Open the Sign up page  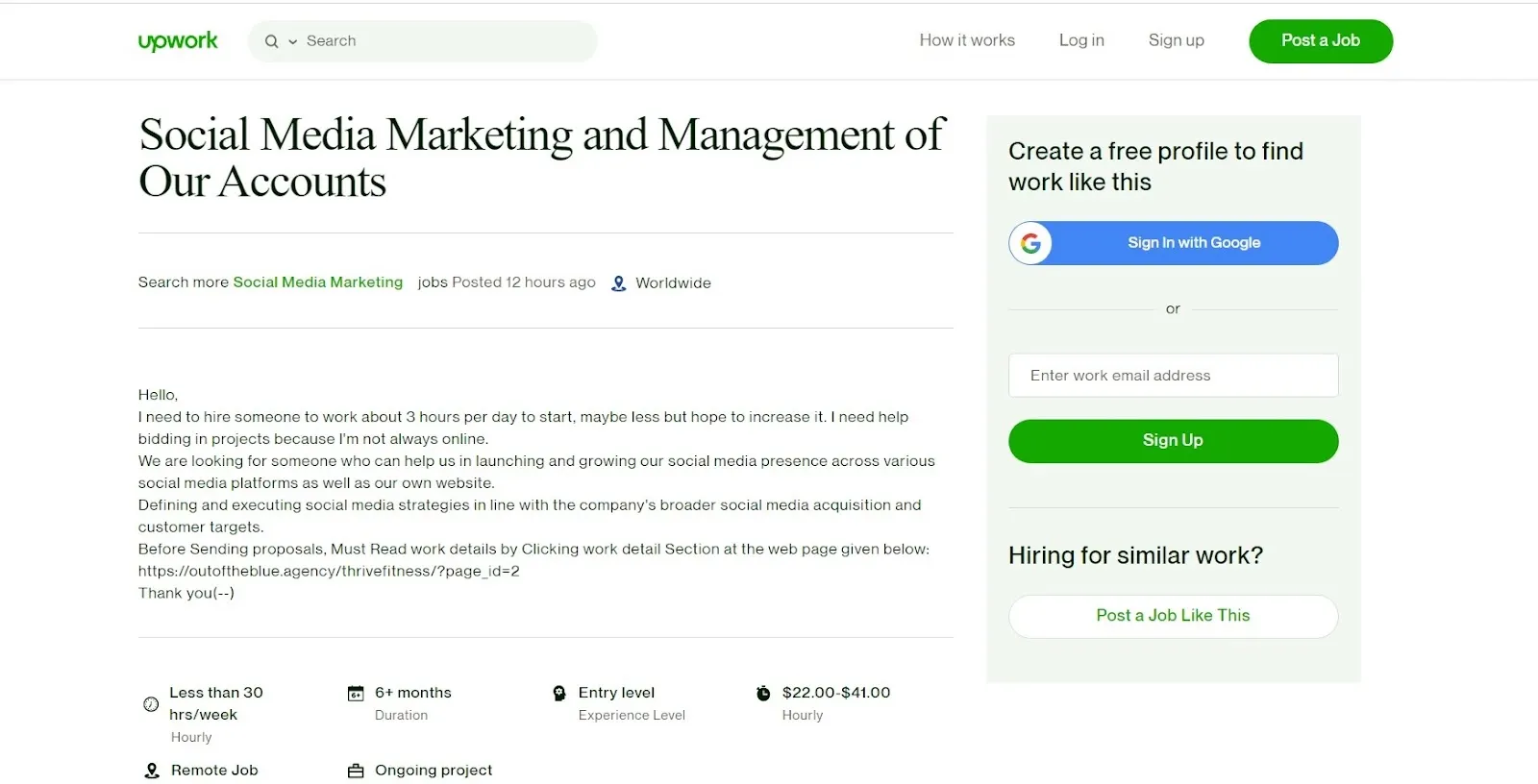[1176, 40]
